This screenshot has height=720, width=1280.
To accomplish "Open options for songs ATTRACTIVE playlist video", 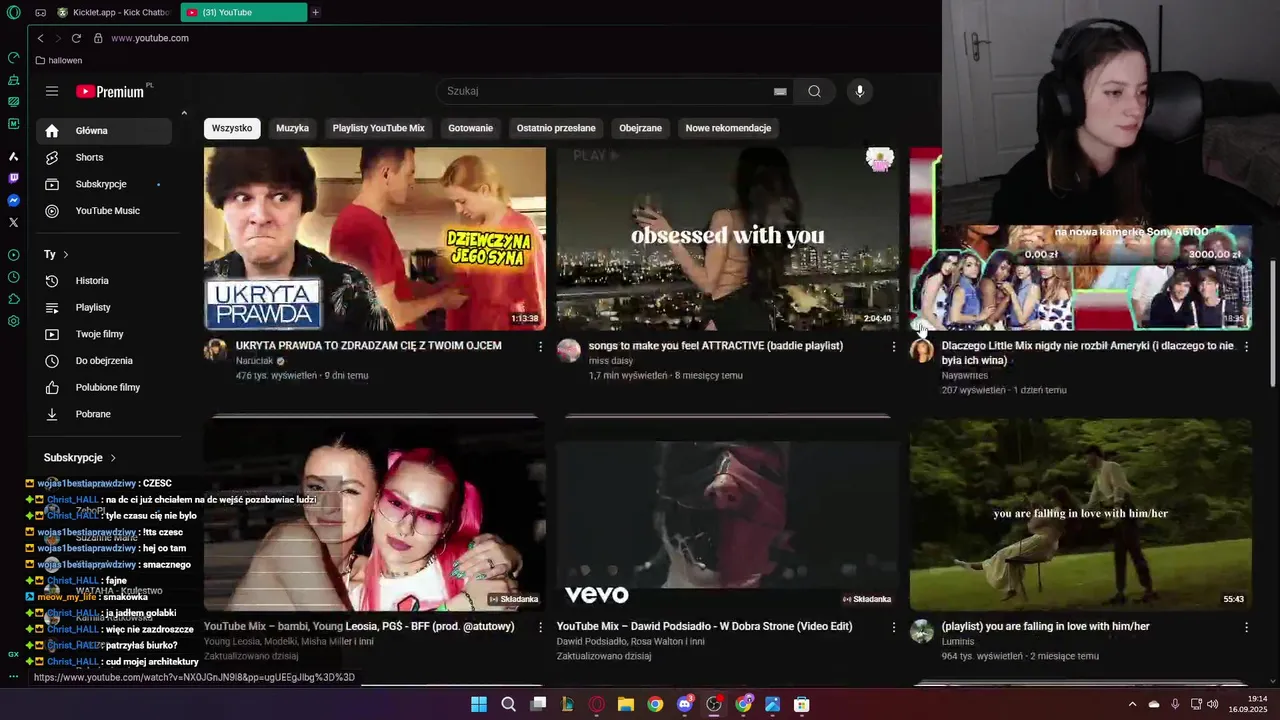I will pos(893,346).
